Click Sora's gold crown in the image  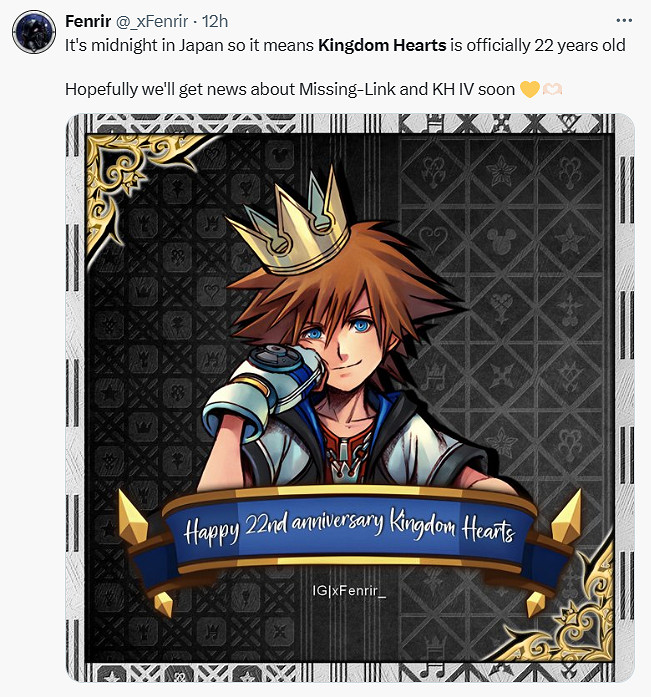[292, 222]
